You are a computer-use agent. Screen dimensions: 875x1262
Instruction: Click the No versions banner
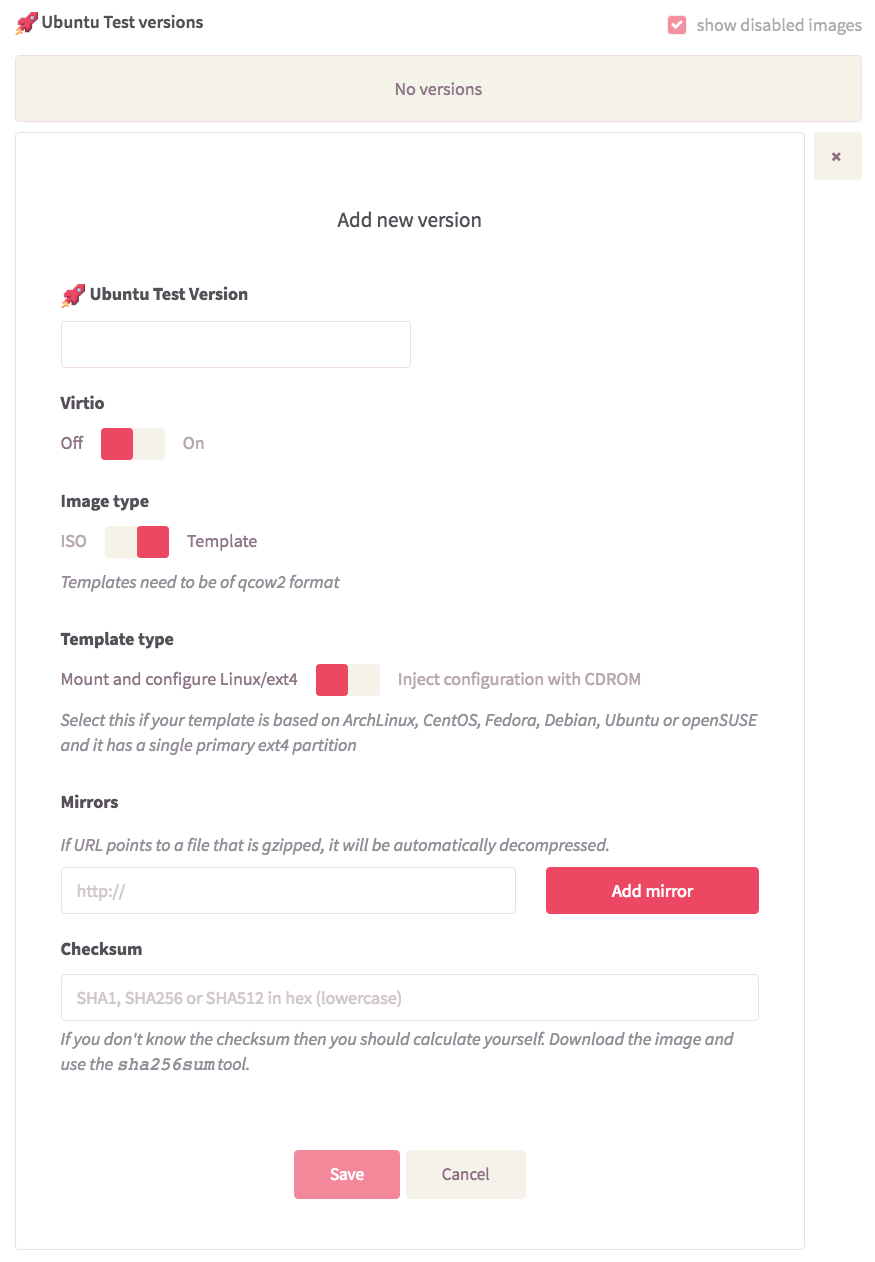(x=438, y=89)
